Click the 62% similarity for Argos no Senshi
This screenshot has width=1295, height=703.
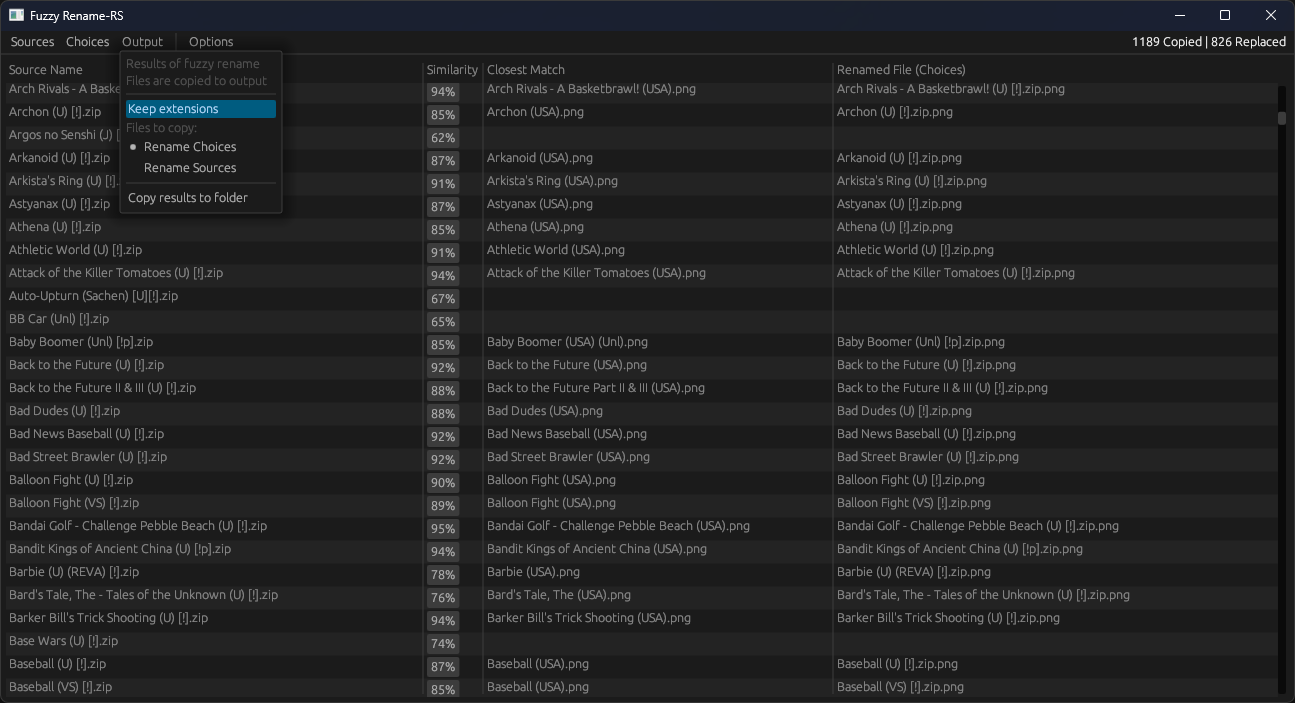click(443, 138)
